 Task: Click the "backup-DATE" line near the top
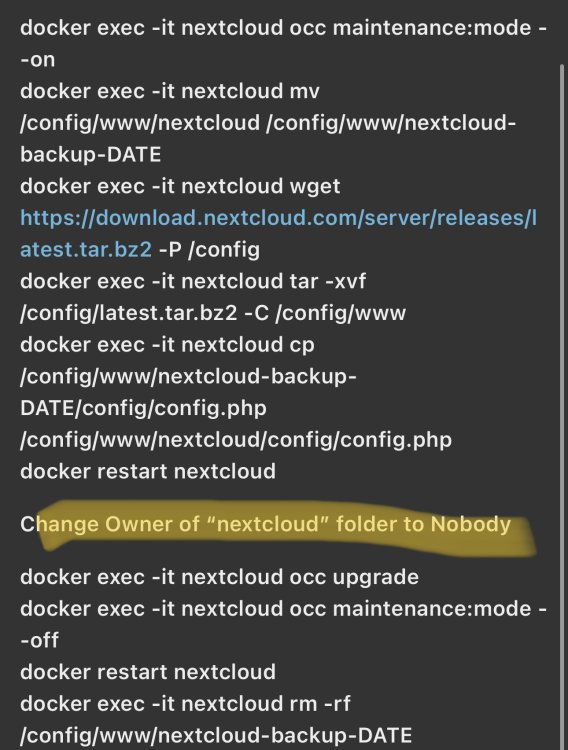point(90,154)
